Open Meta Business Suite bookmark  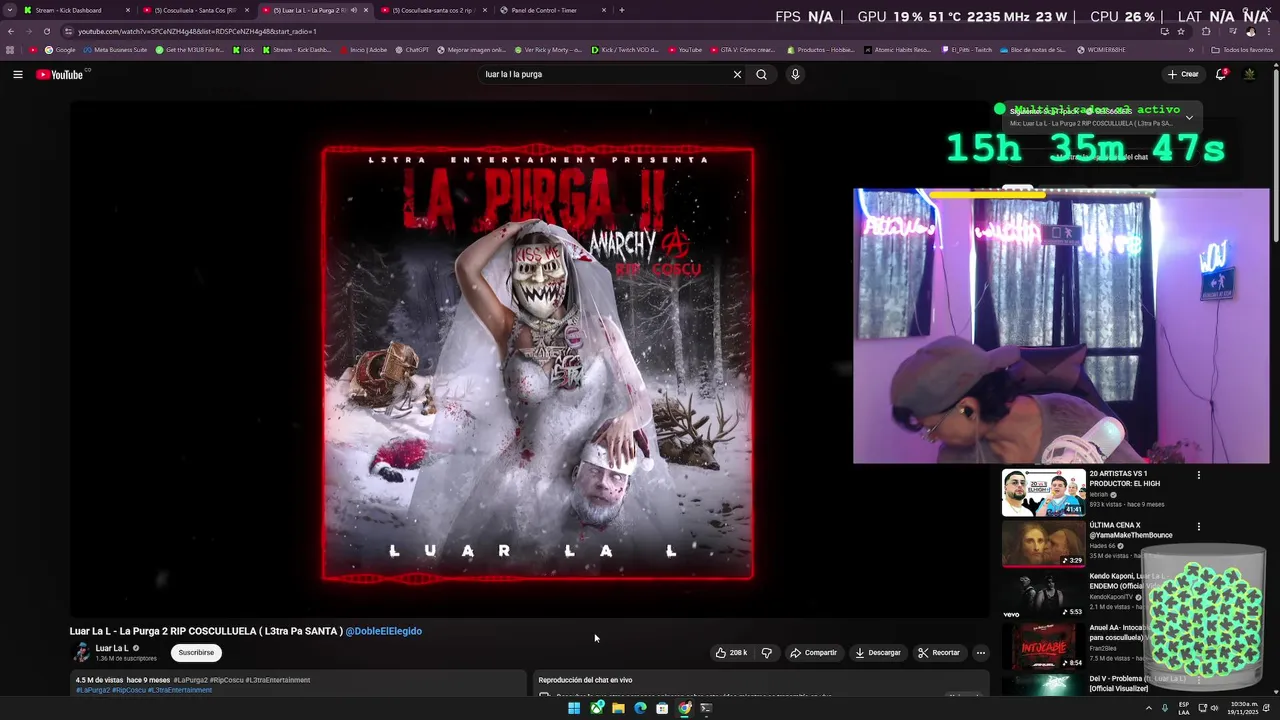pyautogui.click(x=115, y=49)
